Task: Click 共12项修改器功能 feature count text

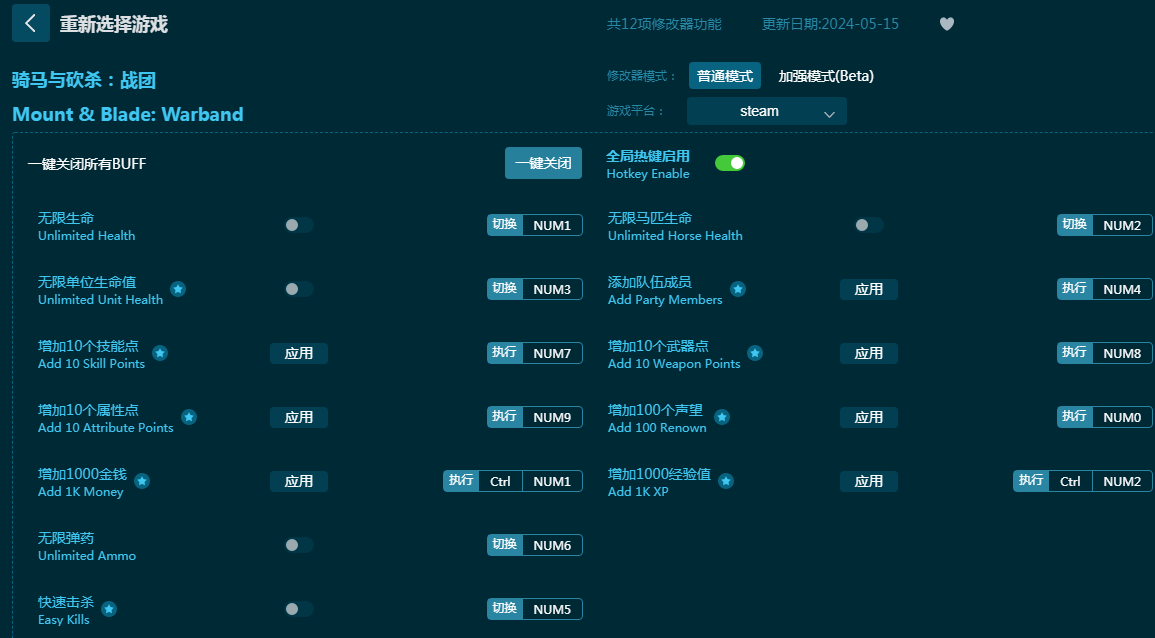Action: point(664,24)
